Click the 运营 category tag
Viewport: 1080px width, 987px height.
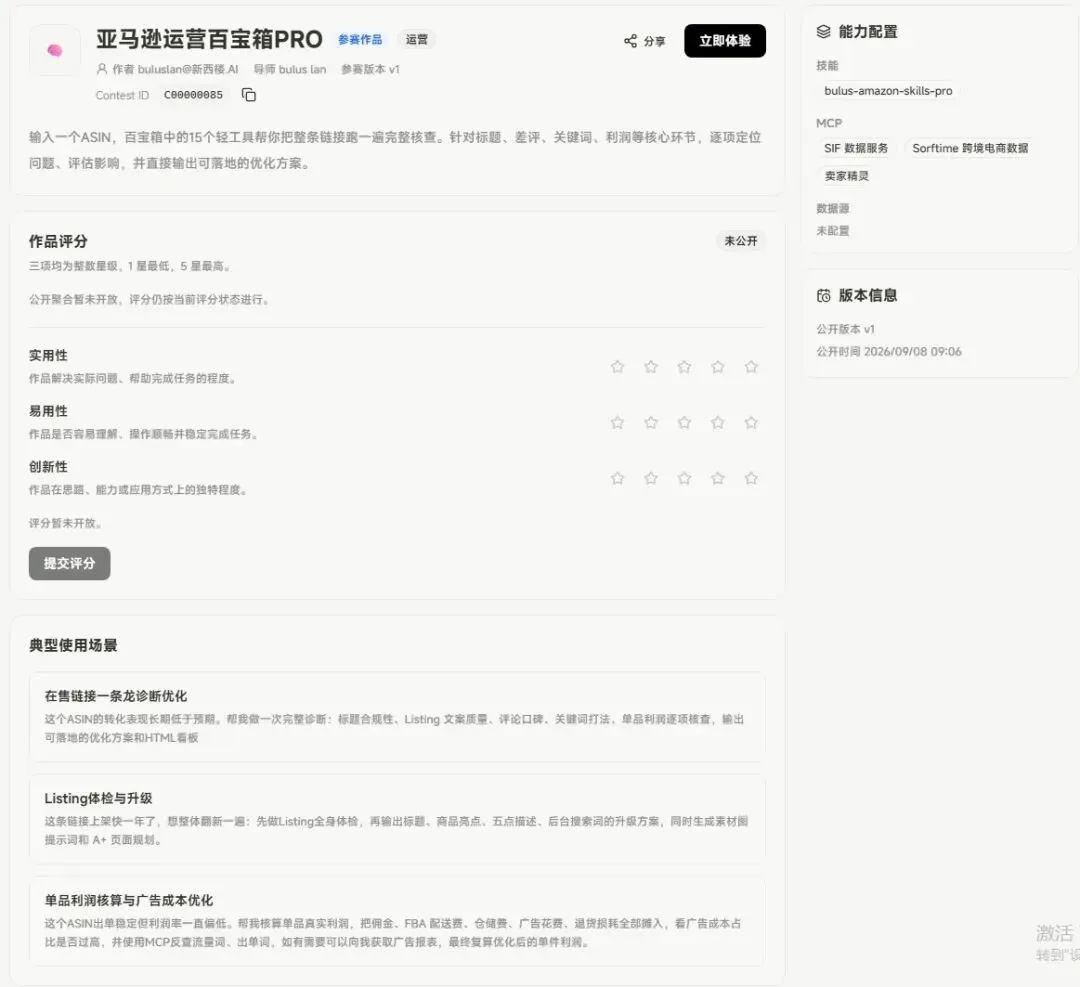[x=416, y=39]
